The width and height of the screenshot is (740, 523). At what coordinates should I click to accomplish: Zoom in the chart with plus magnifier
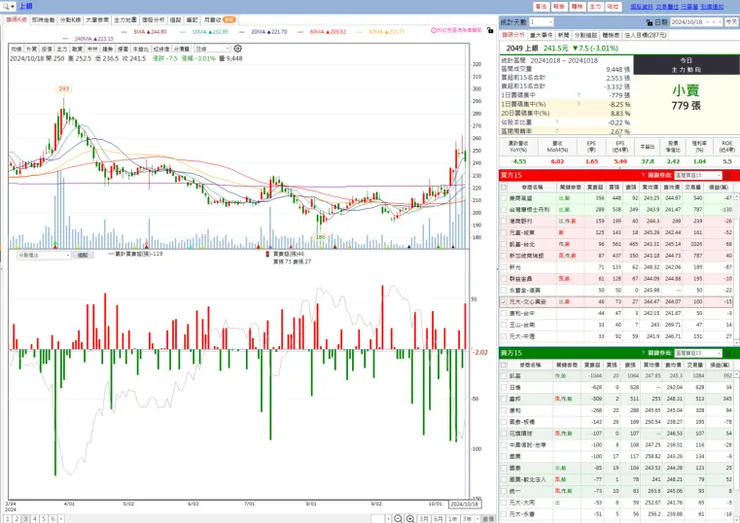pos(411,519)
